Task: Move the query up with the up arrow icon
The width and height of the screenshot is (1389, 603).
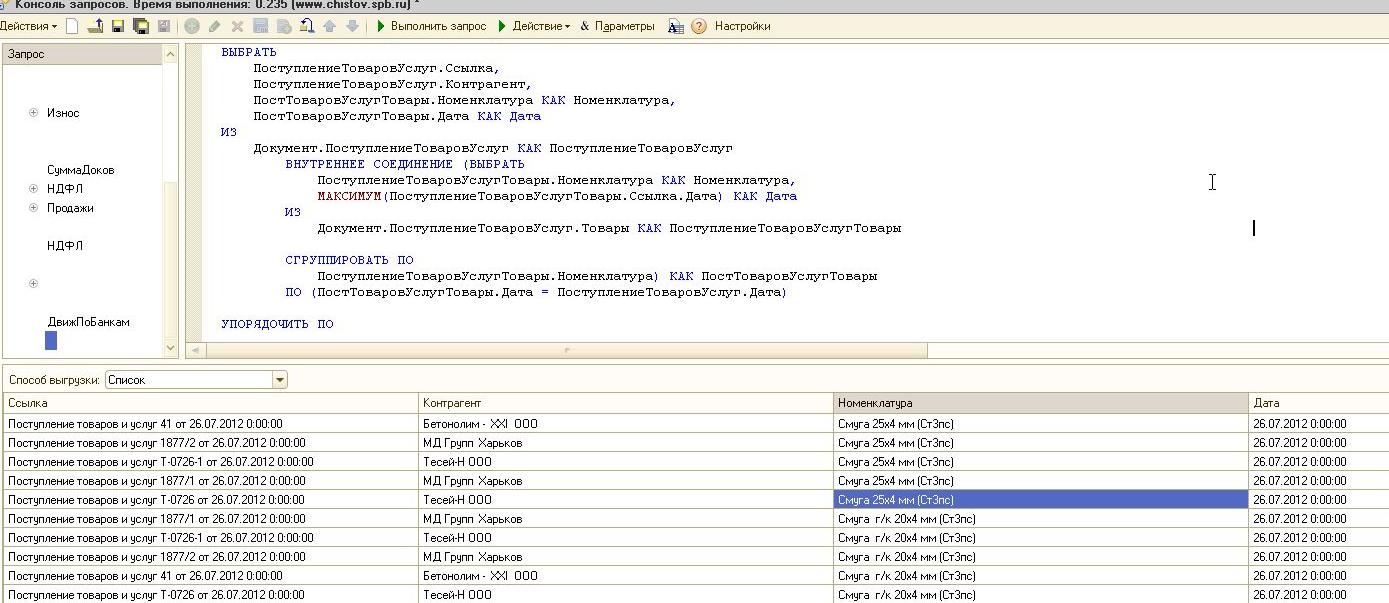Action: [329, 26]
